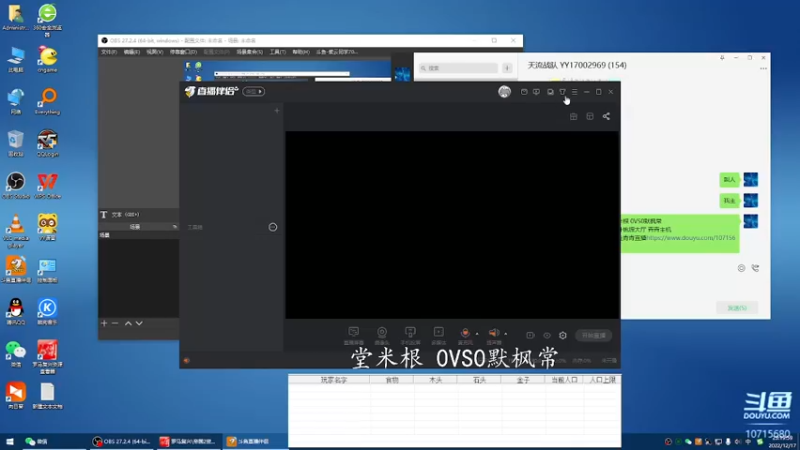Click the hamburger menu icon in streaming assistant
This screenshot has height=450, width=800.
574,92
